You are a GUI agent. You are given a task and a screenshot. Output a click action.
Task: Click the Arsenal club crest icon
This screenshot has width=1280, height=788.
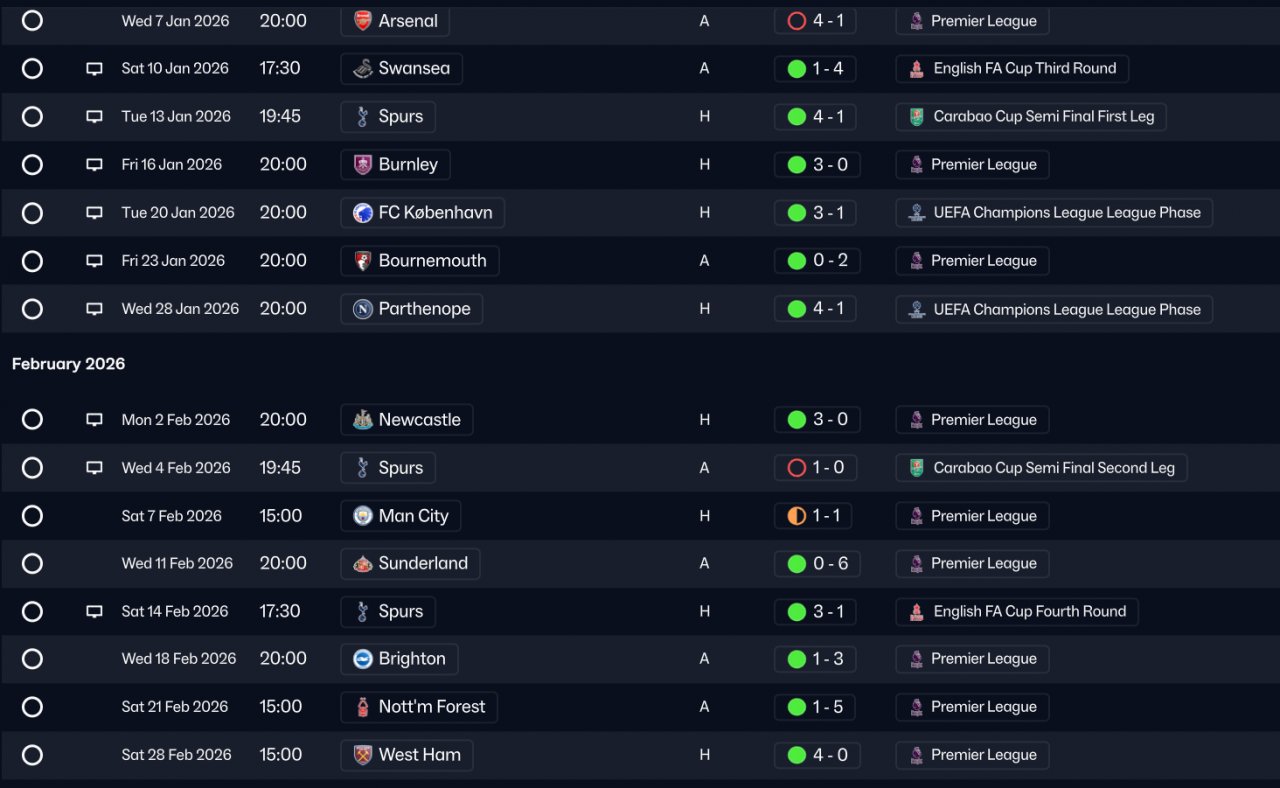(363, 21)
